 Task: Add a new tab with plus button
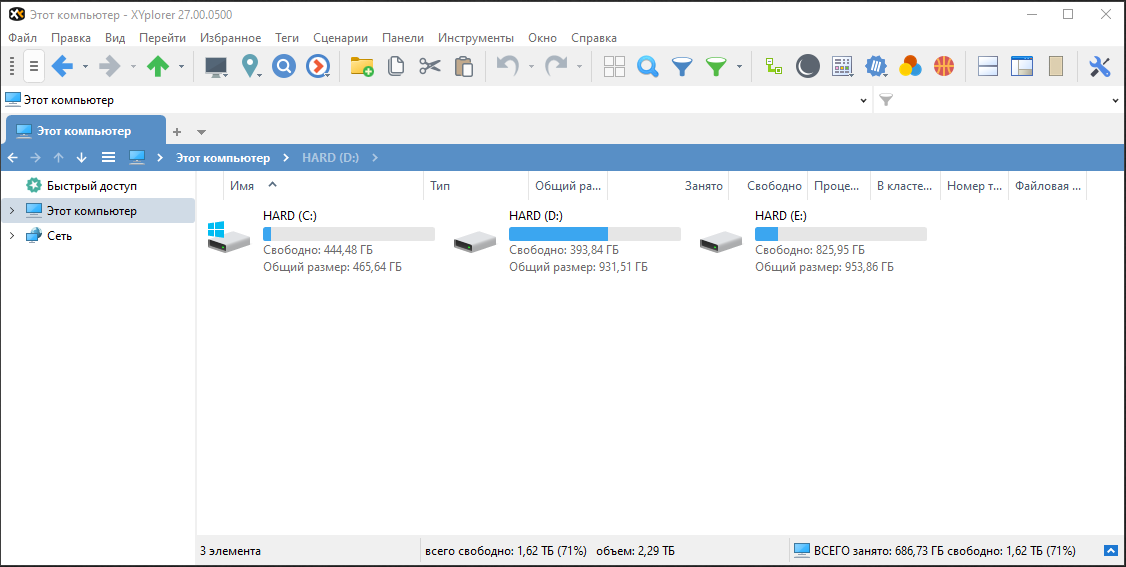(177, 131)
